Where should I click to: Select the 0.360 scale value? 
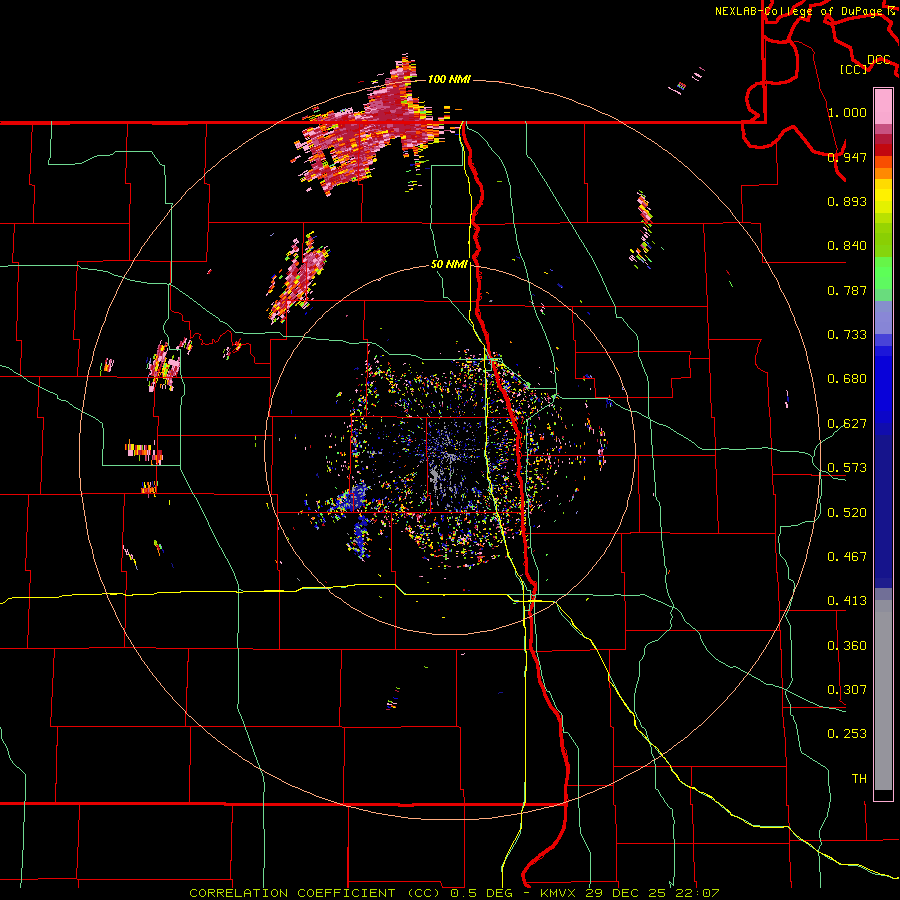pos(847,646)
